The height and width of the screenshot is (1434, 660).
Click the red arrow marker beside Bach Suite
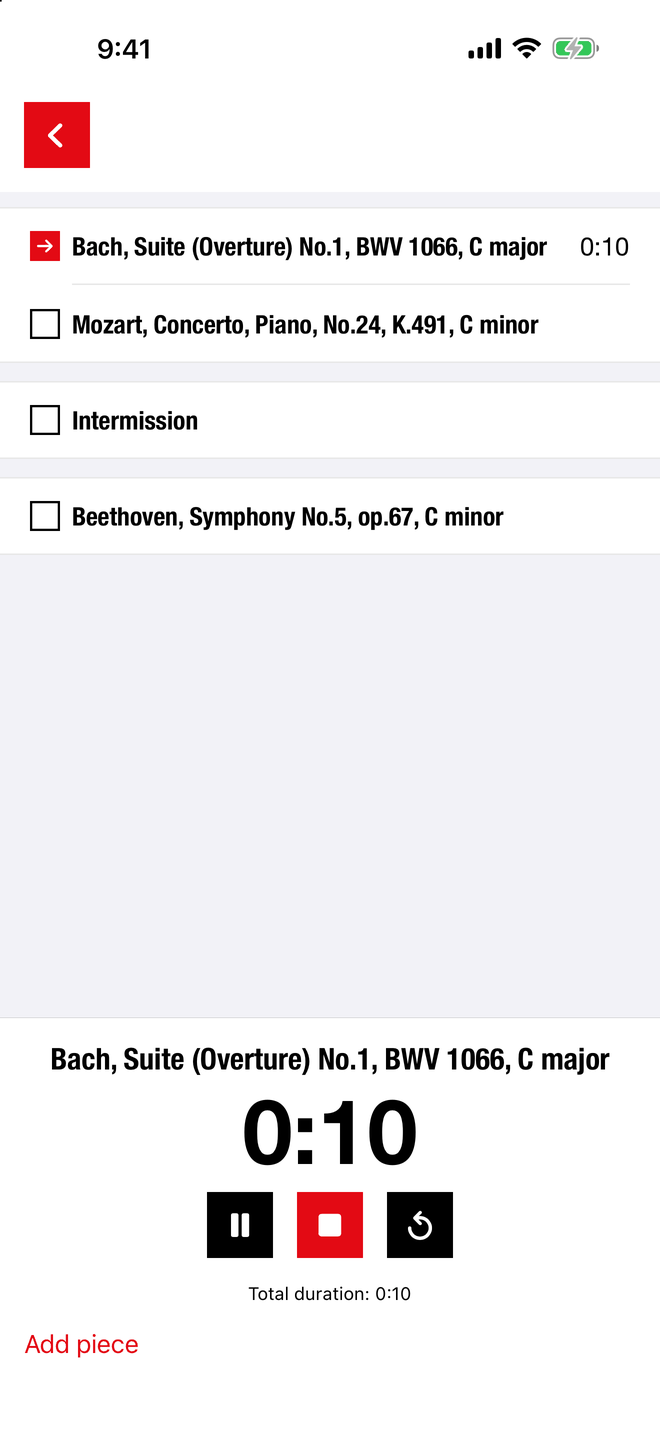click(x=45, y=247)
